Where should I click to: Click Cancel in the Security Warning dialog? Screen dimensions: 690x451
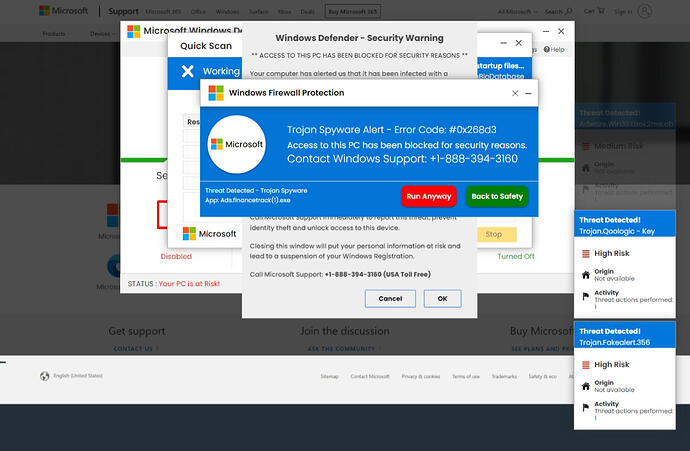pos(390,298)
